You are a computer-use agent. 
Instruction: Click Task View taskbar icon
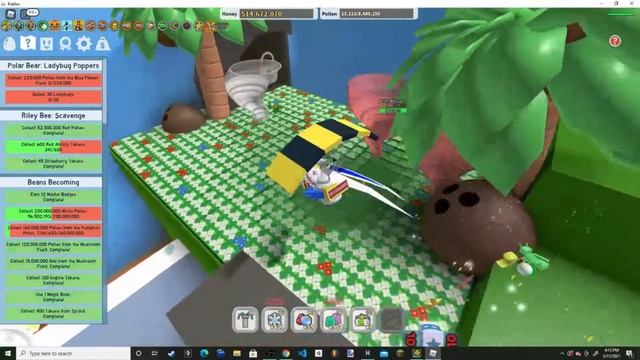click(154, 353)
